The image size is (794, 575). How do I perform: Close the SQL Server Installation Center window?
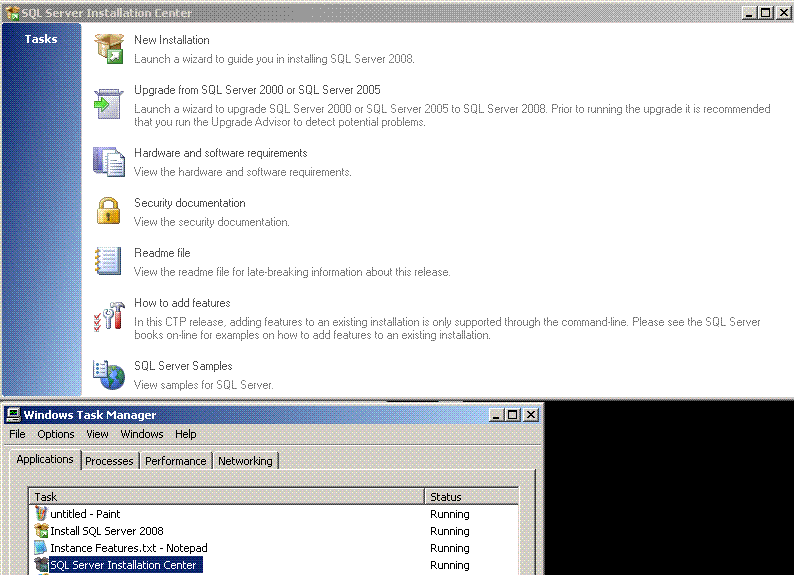784,13
